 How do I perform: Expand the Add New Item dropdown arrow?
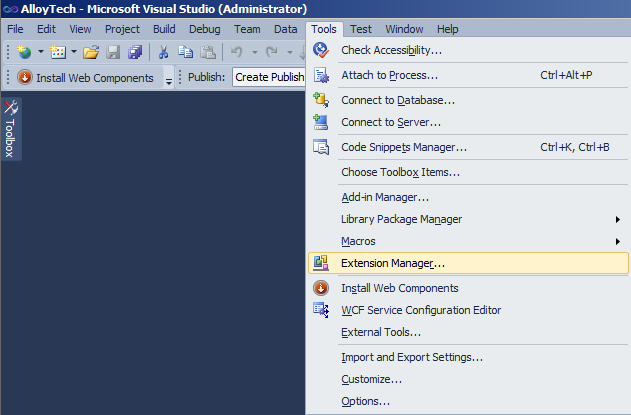pyautogui.click(x=74, y=52)
